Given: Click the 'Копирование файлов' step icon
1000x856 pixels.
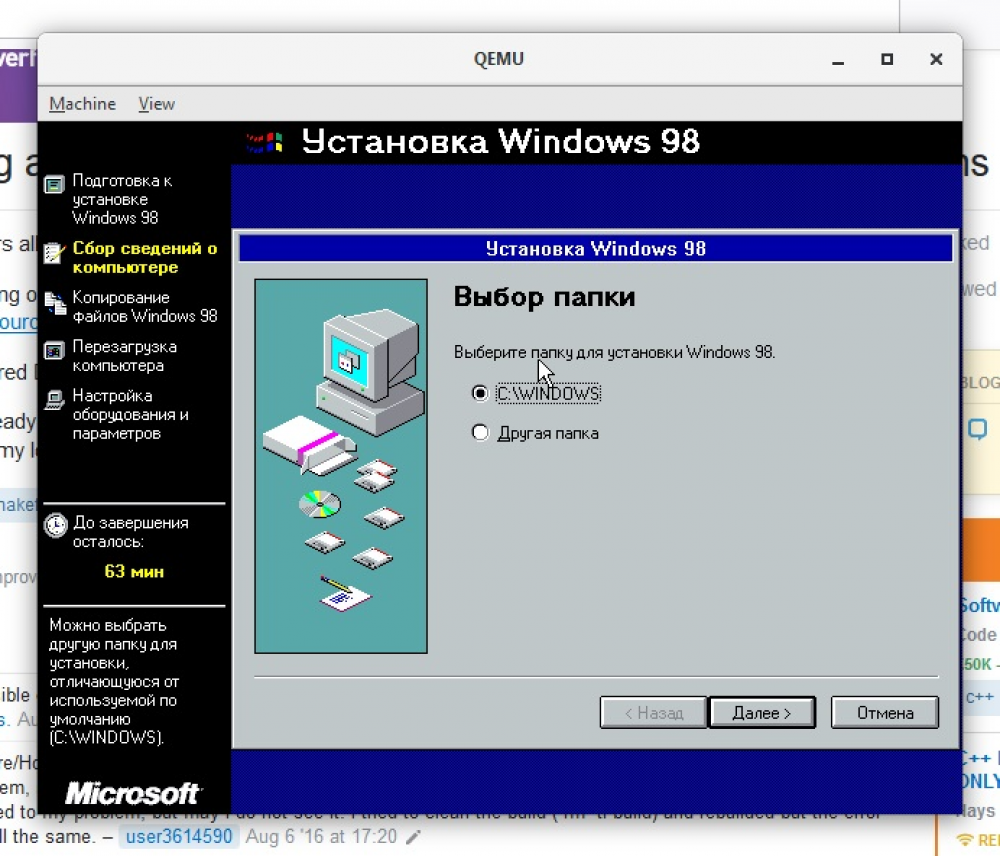Looking at the screenshot, I should (55, 303).
